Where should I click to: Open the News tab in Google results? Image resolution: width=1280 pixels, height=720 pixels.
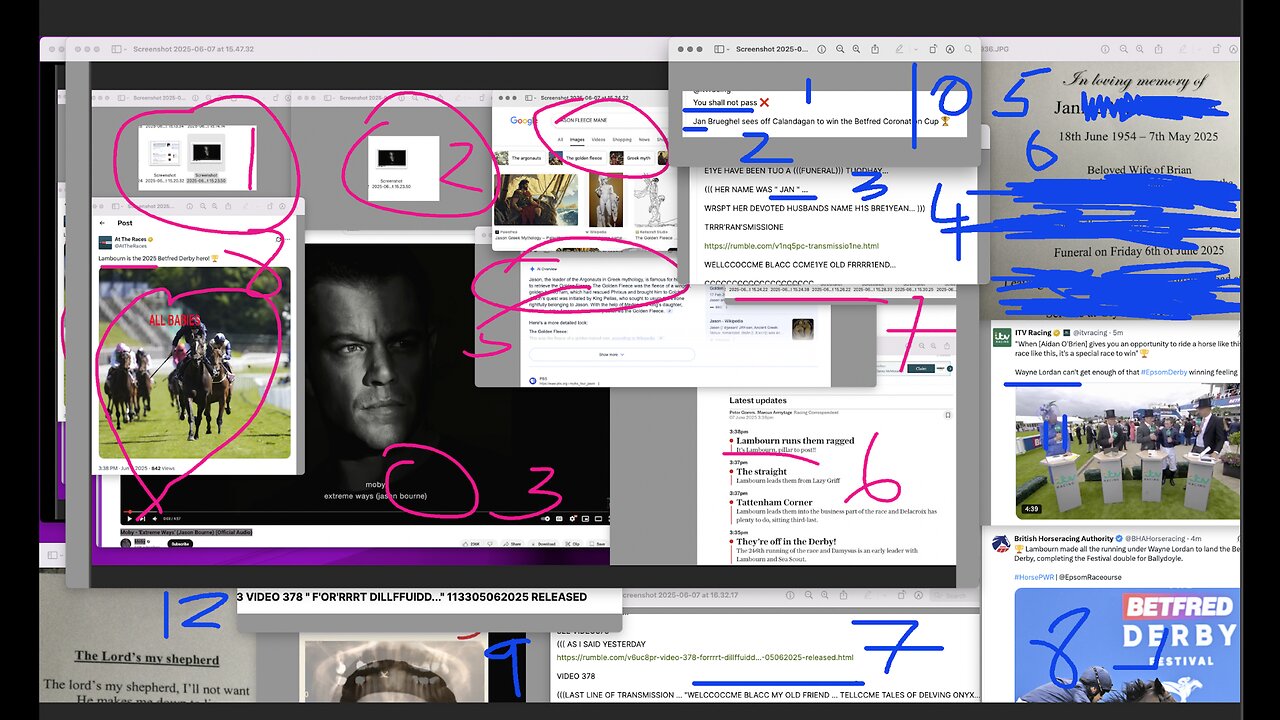[x=644, y=140]
